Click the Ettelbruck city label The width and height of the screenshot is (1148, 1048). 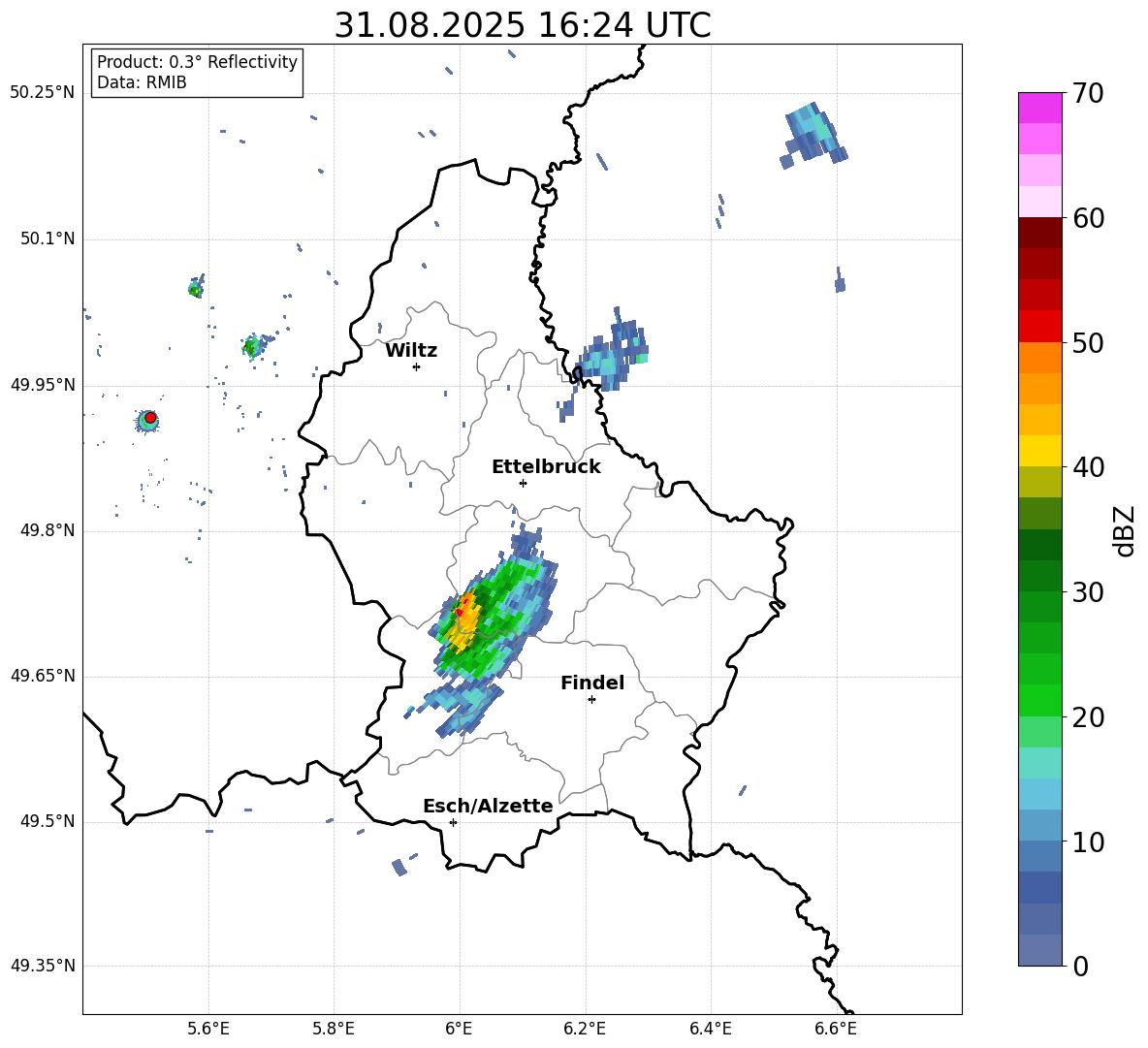click(x=546, y=467)
